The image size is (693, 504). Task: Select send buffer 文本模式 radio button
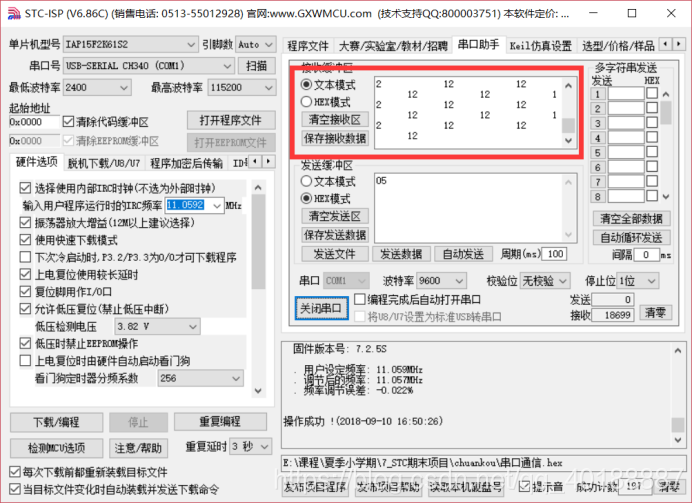point(306,181)
